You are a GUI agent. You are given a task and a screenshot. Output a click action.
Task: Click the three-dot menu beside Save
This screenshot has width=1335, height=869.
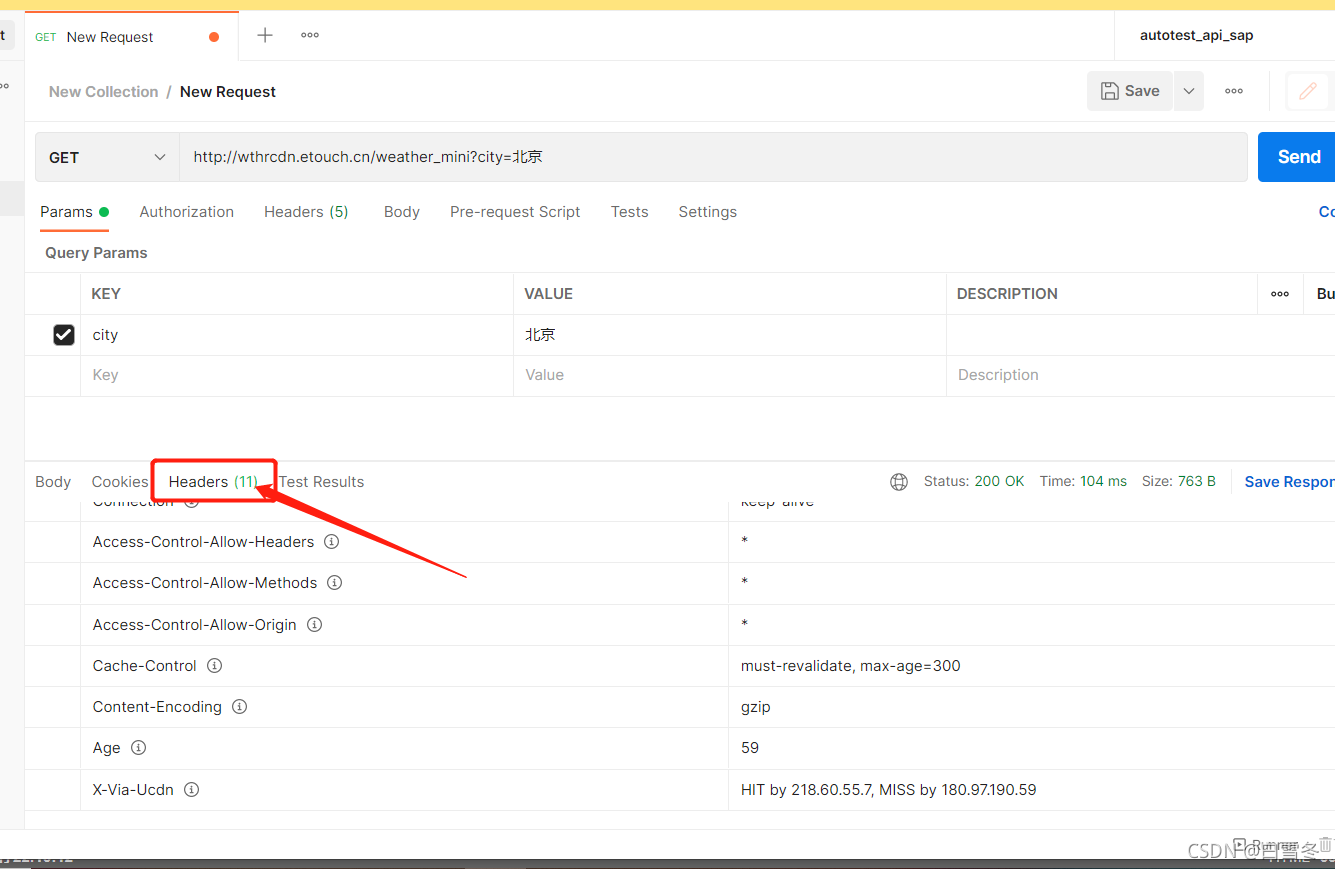(1234, 91)
